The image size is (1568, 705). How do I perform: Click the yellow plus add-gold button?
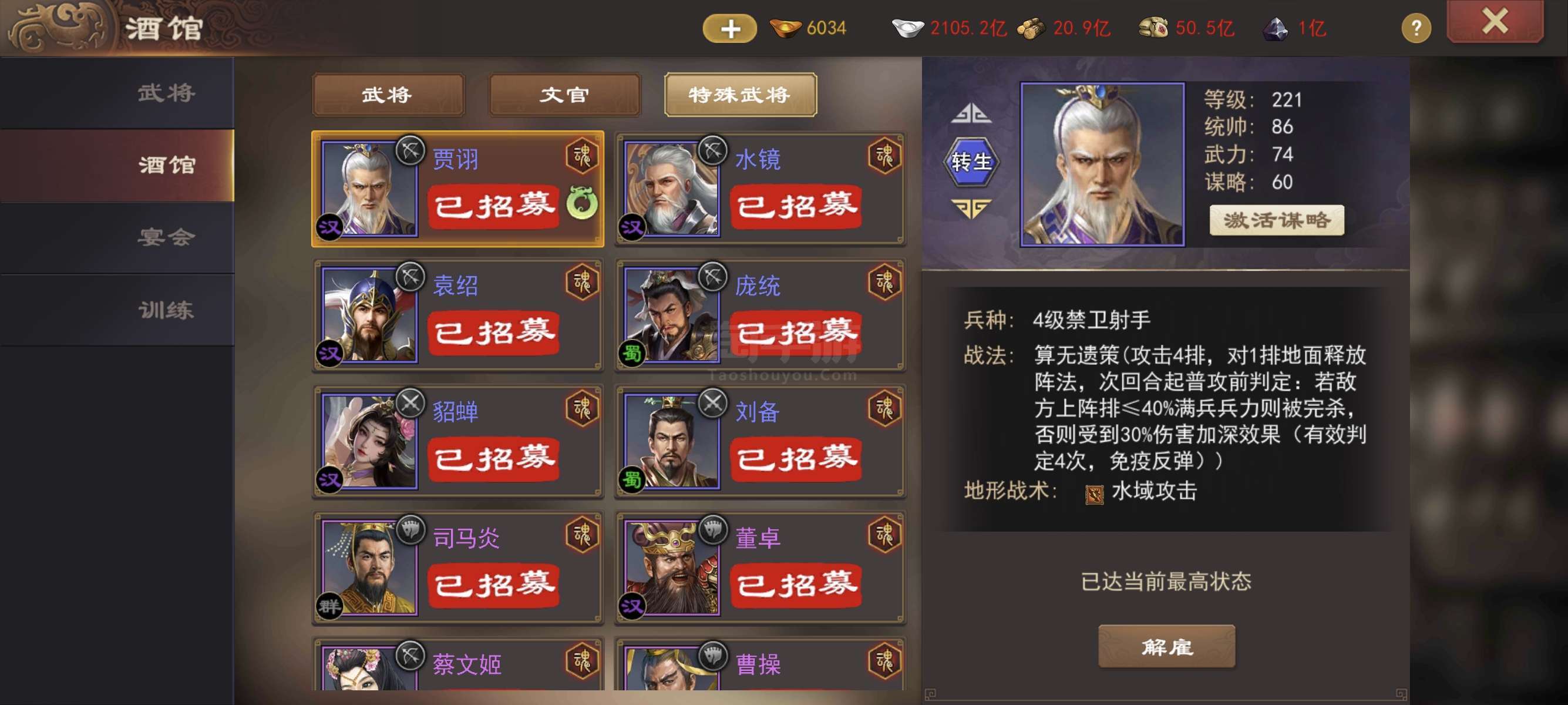729,29
